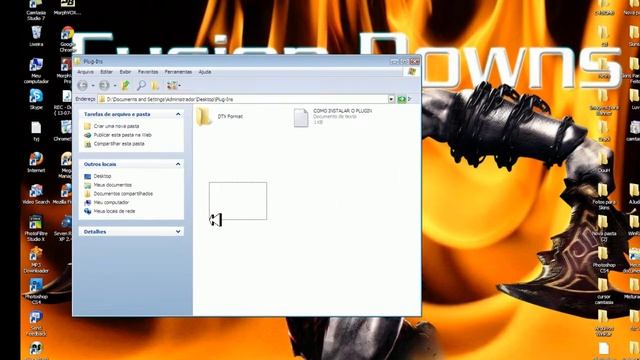Select the Video Search desktop icon
The image size is (640, 360).
(36, 194)
